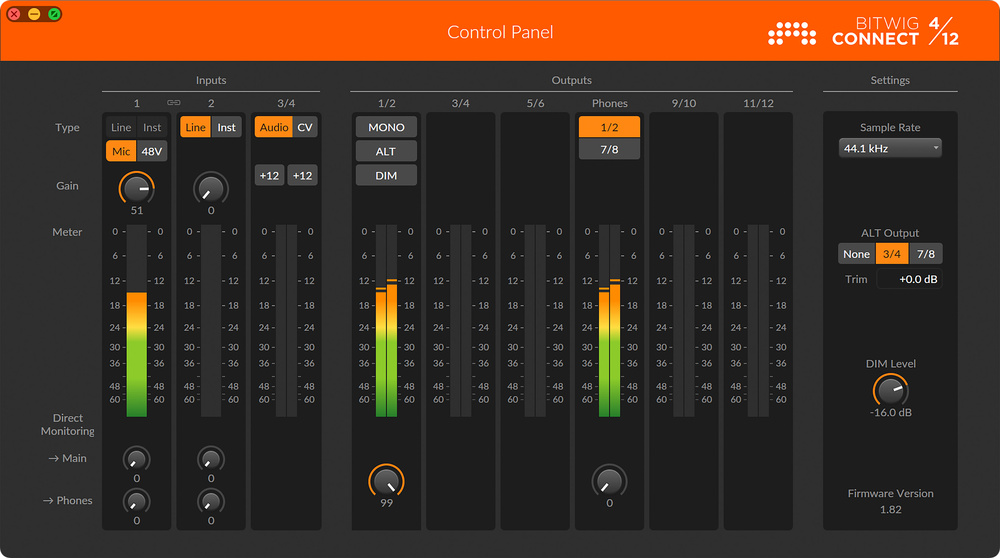Click the Bitwig logo in the header
The width and height of the screenshot is (1000, 558).
click(791, 34)
